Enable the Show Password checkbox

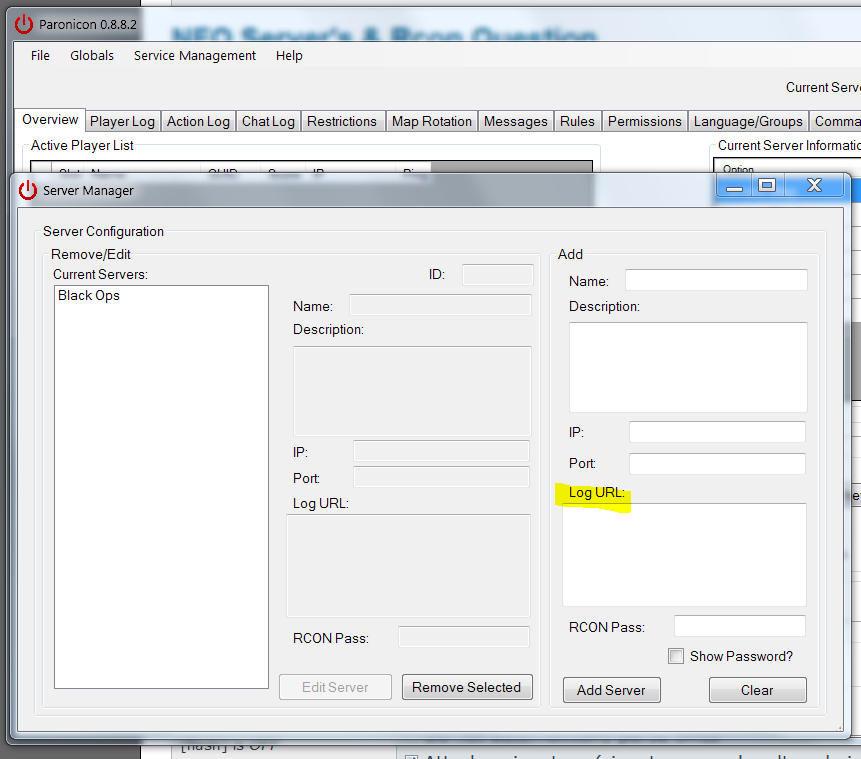coord(676,656)
